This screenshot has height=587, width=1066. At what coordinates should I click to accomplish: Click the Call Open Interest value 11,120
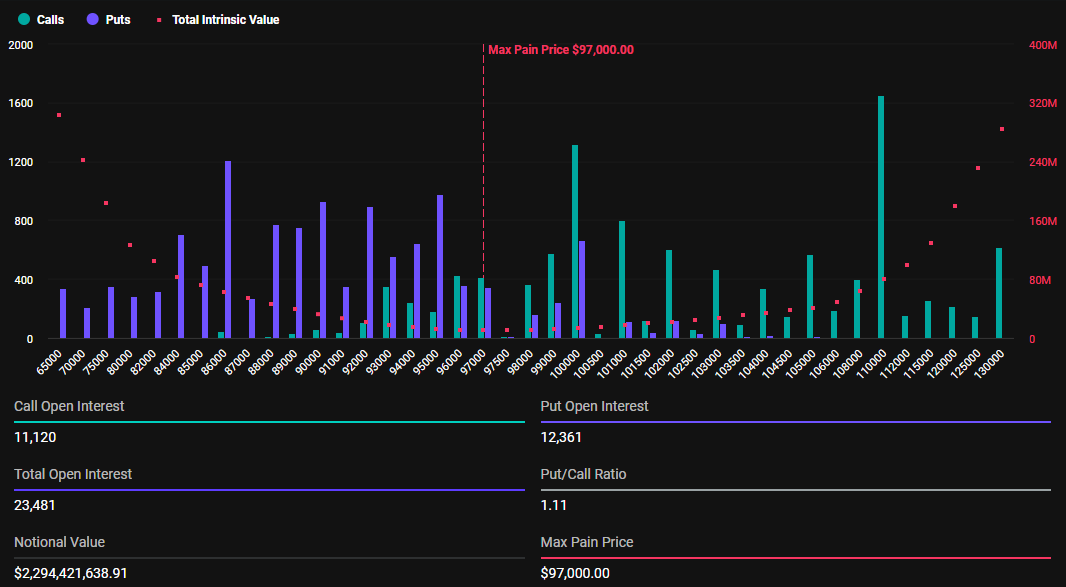pyautogui.click(x=35, y=437)
